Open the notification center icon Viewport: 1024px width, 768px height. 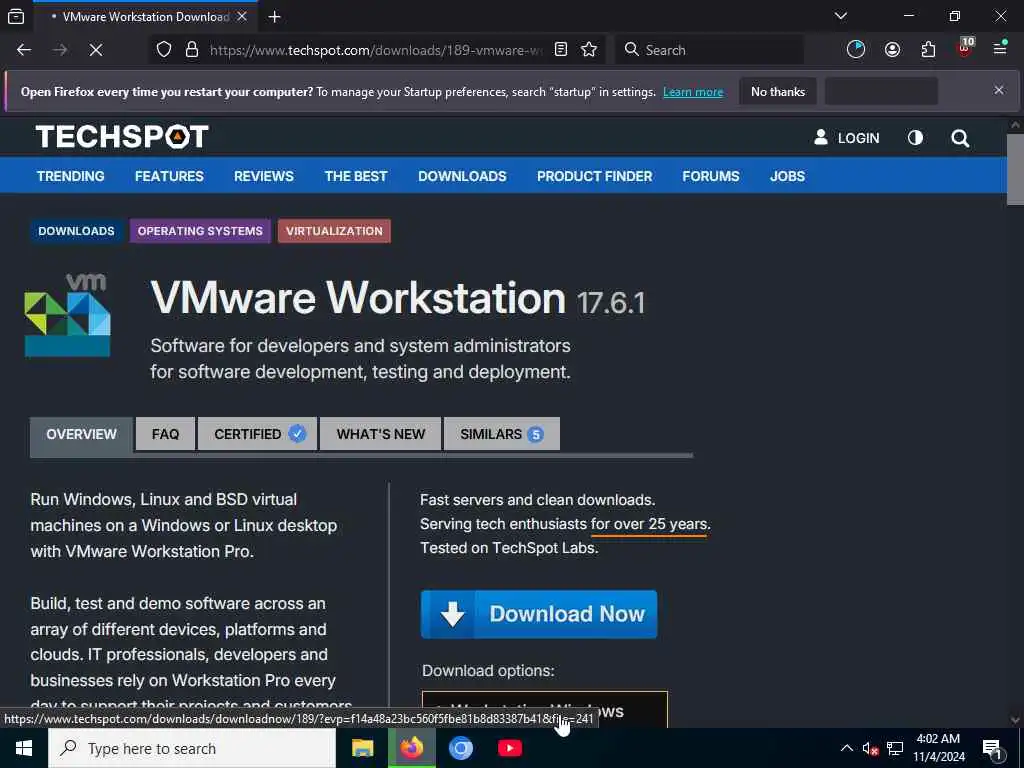point(993,749)
